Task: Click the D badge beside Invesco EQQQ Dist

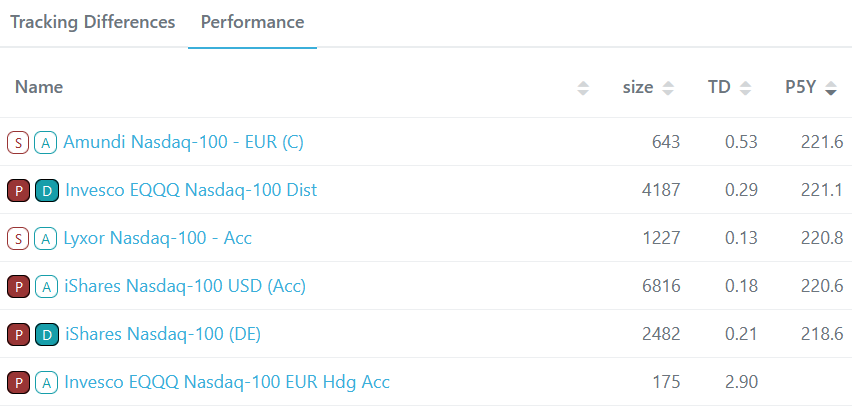Action: 45,190
